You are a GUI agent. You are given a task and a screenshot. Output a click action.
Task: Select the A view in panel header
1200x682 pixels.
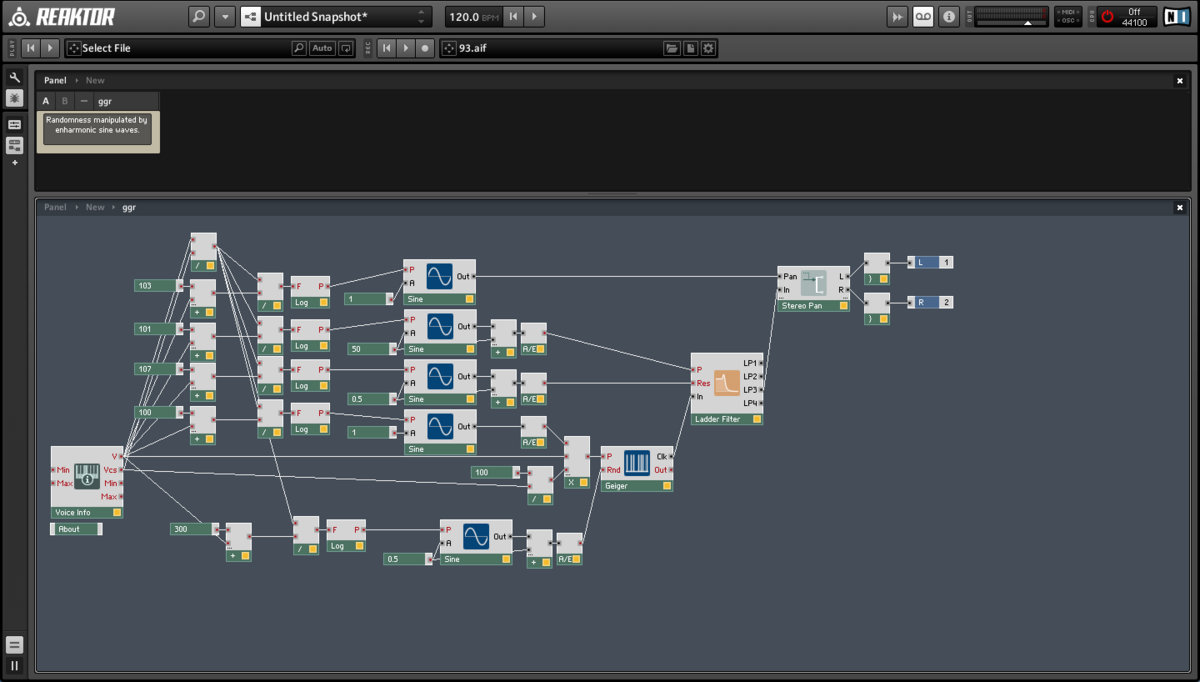coord(46,101)
